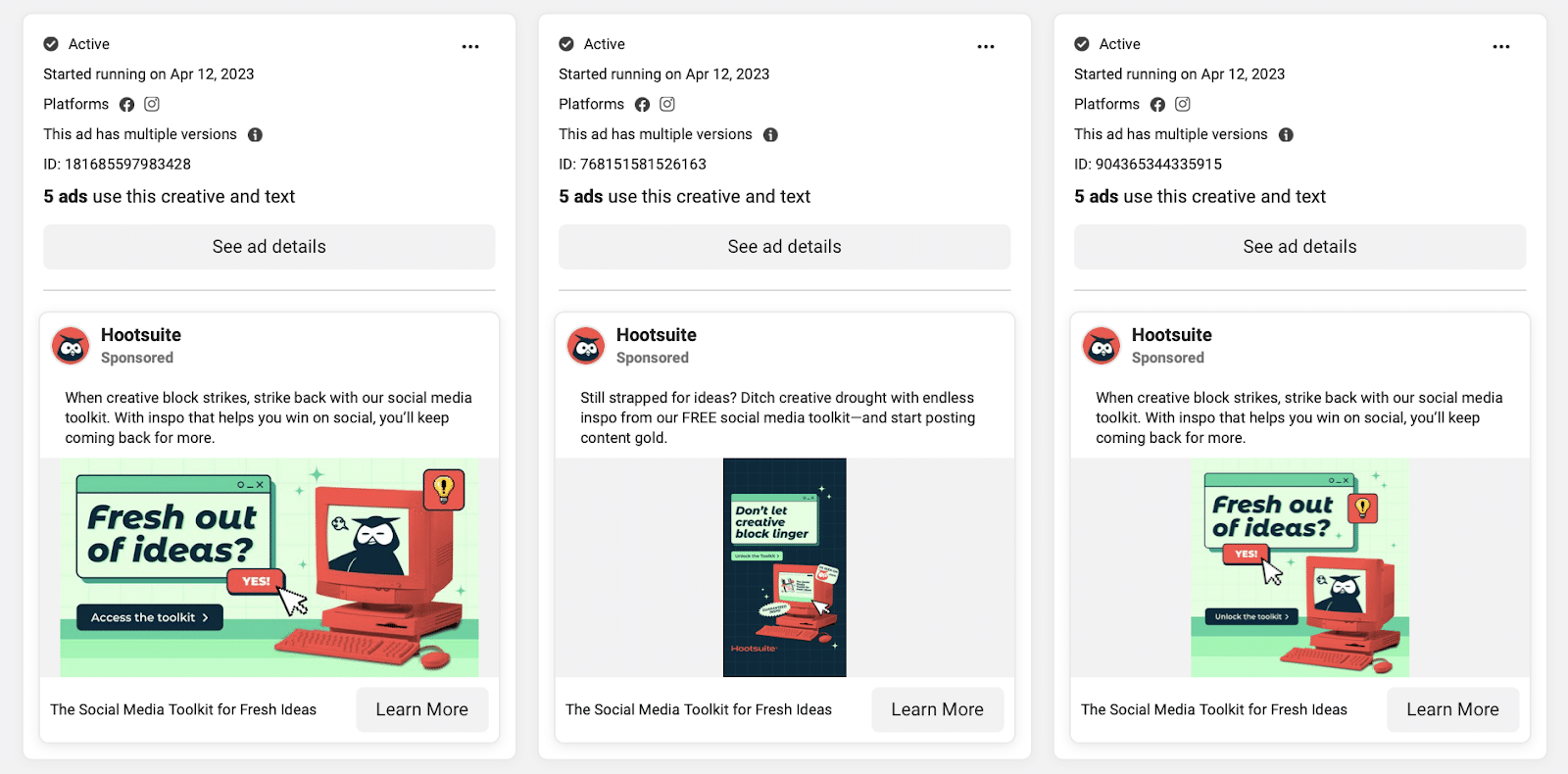Click the Facebook platform icon on ad 768151581526163
1568x774 pixels.
point(642,104)
